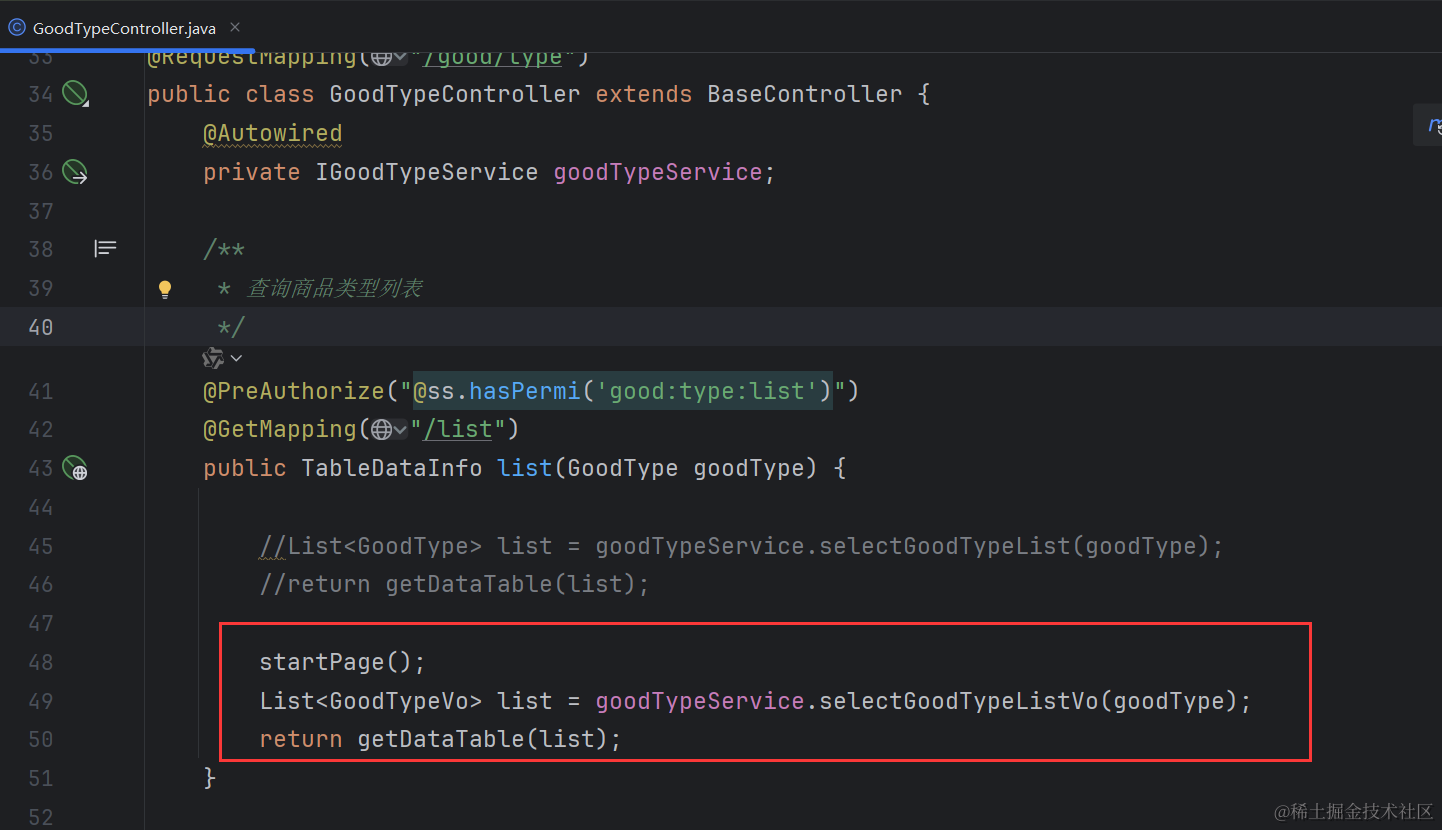Select the GoodTypeController.java tab
Image resolution: width=1442 pixels, height=830 pixels.
click(124, 28)
